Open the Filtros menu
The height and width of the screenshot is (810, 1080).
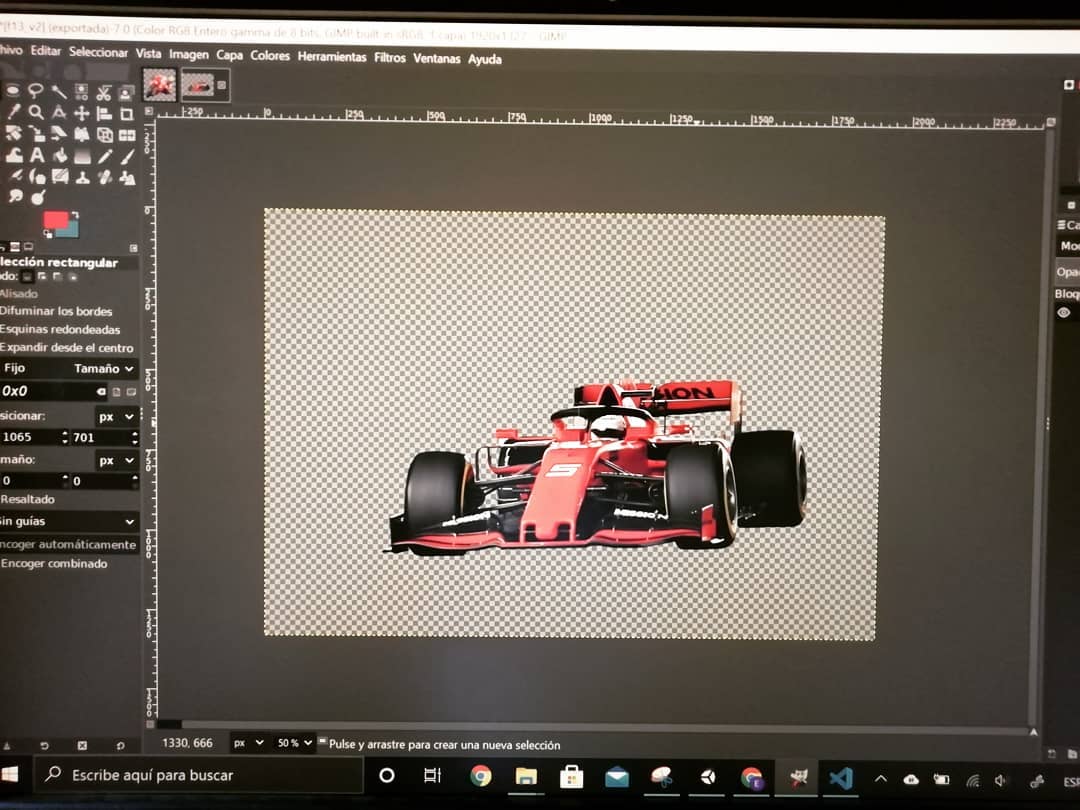click(x=390, y=58)
